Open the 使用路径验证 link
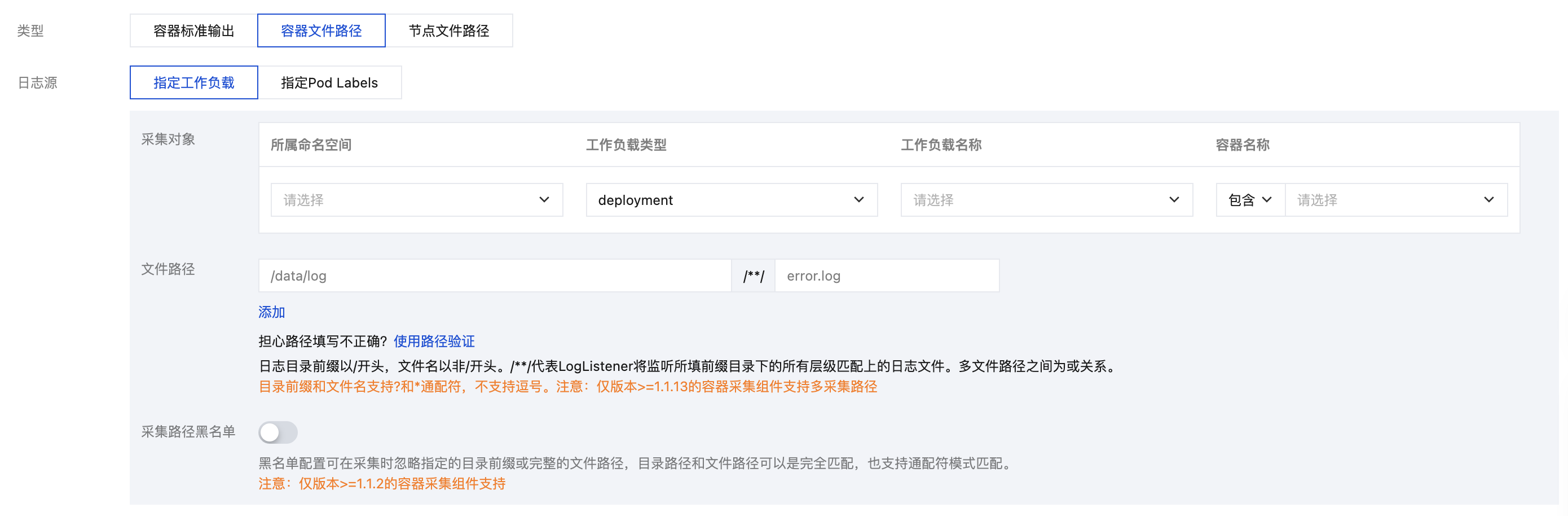1568x516 pixels. [434, 341]
